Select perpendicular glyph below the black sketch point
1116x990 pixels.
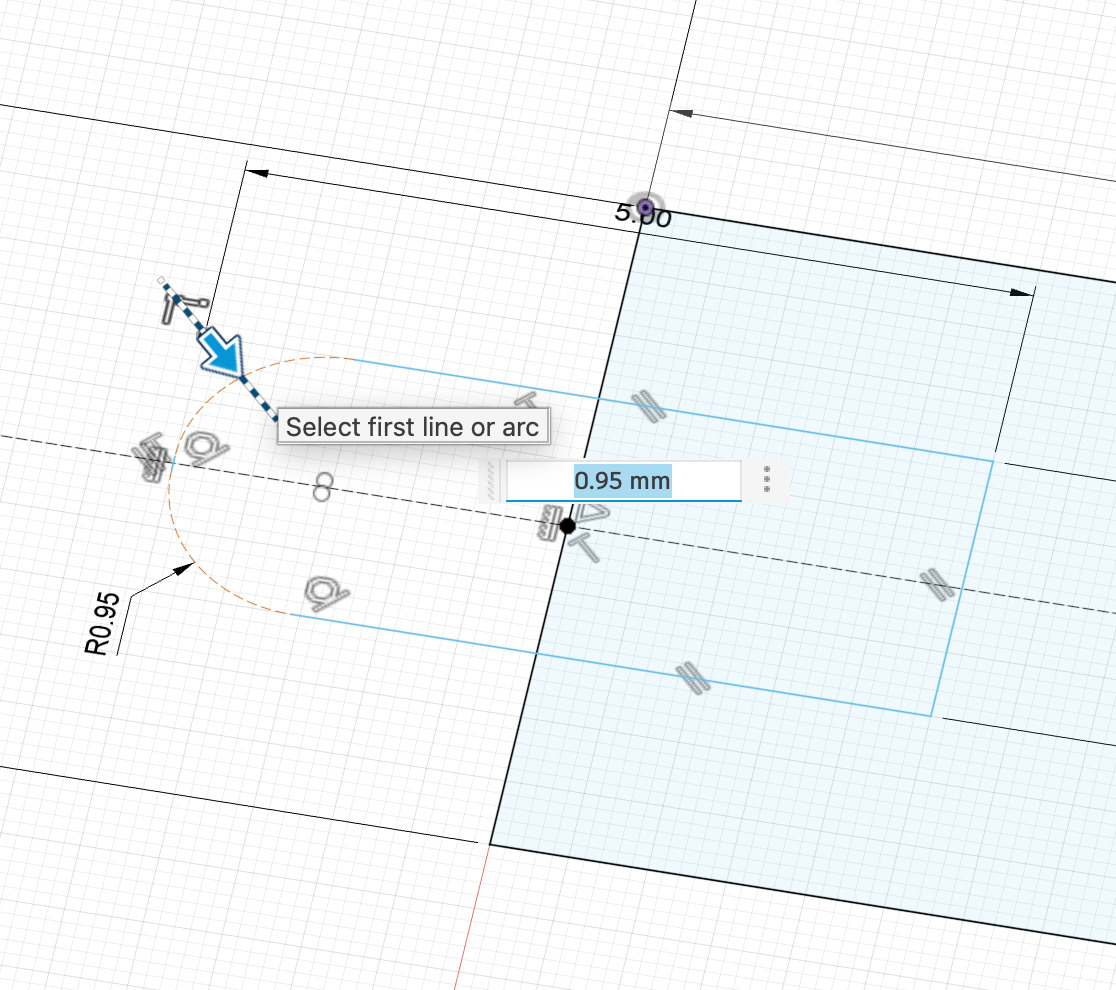[x=584, y=547]
